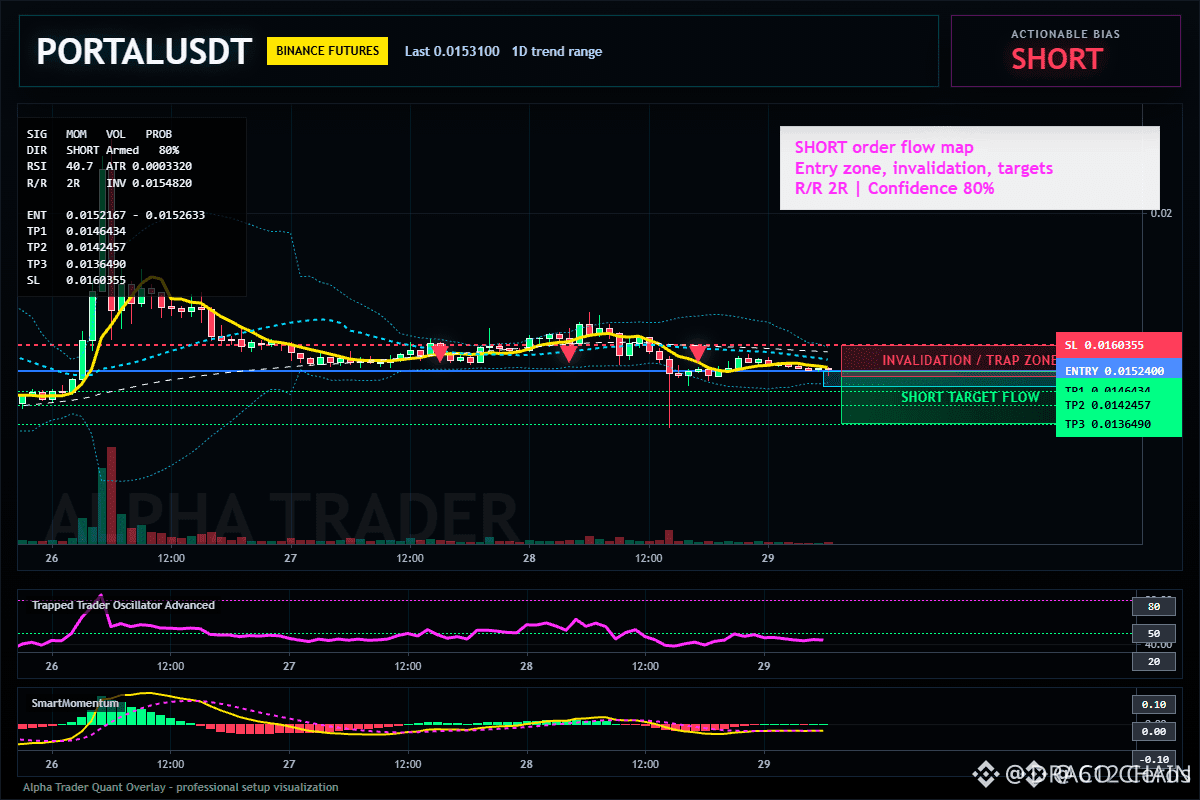
Task: Click date label 26 on SmartMomentum axis
Action: (52, 764)
